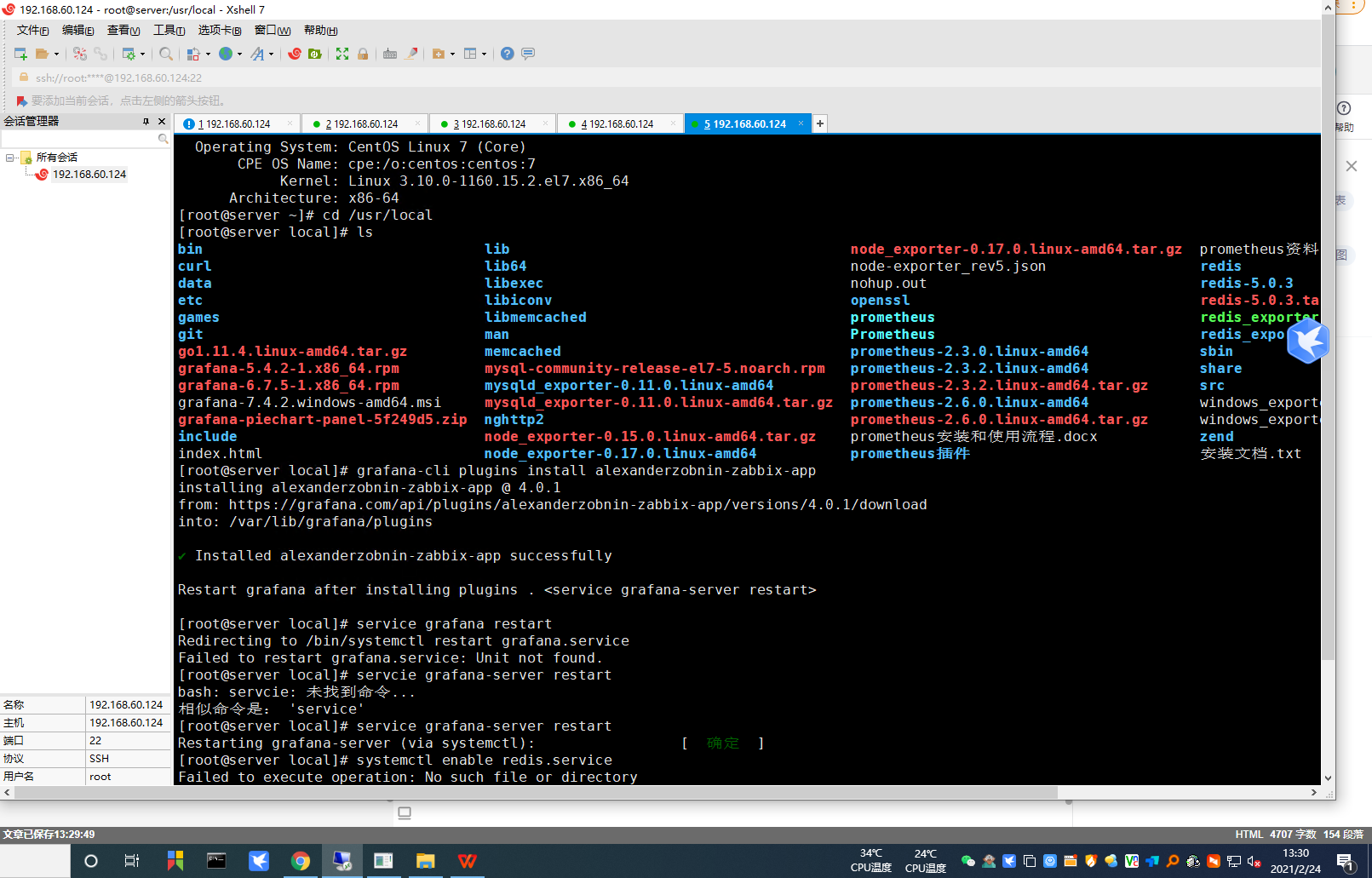The width and height of the screenshot is (1372, 878).
Task: Click the color scheme toolbar icon
Action: (x=193, y=54)
